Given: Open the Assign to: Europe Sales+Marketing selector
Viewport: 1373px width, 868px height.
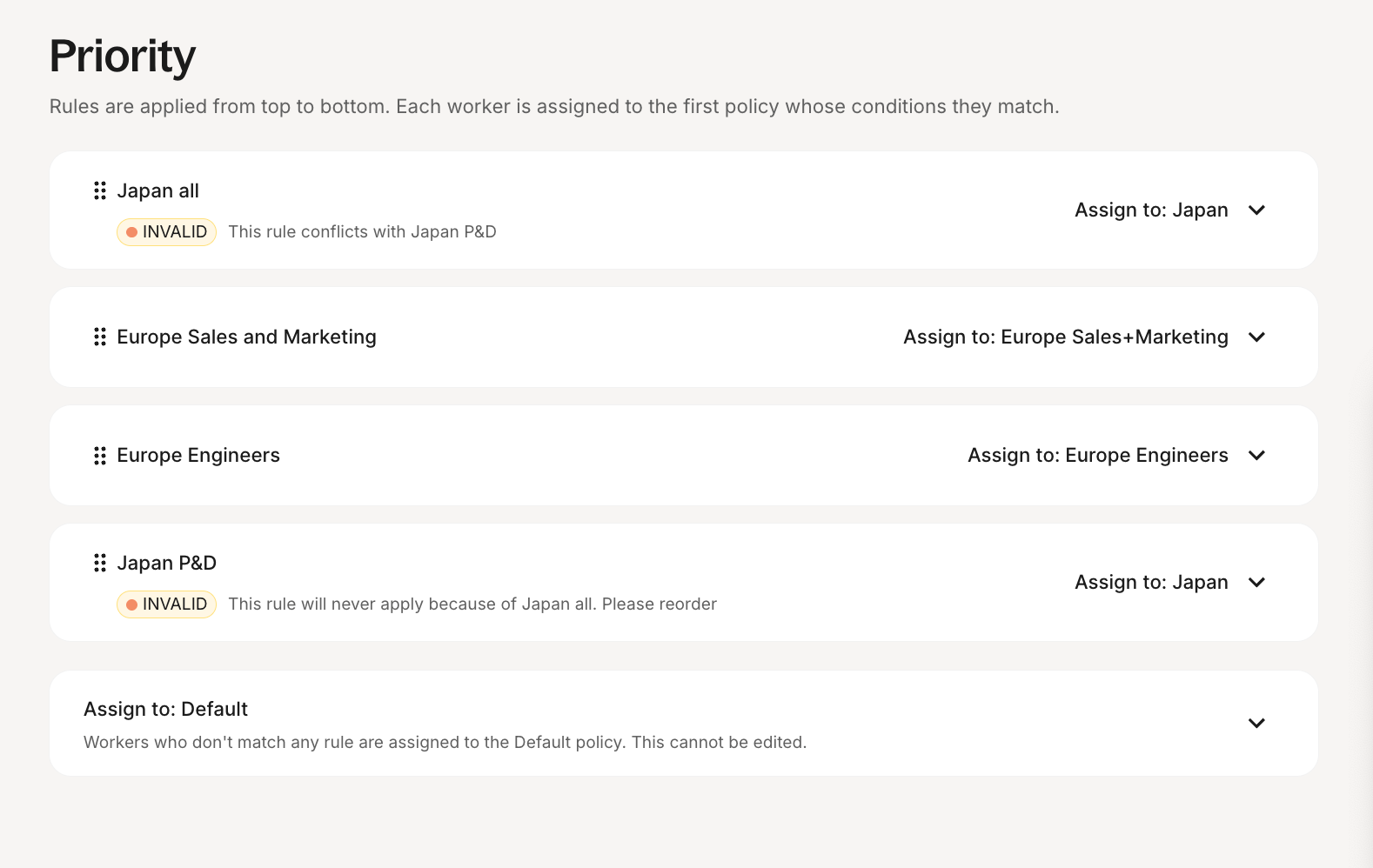Looking at the screenshot, I should tap(1065, 337).
